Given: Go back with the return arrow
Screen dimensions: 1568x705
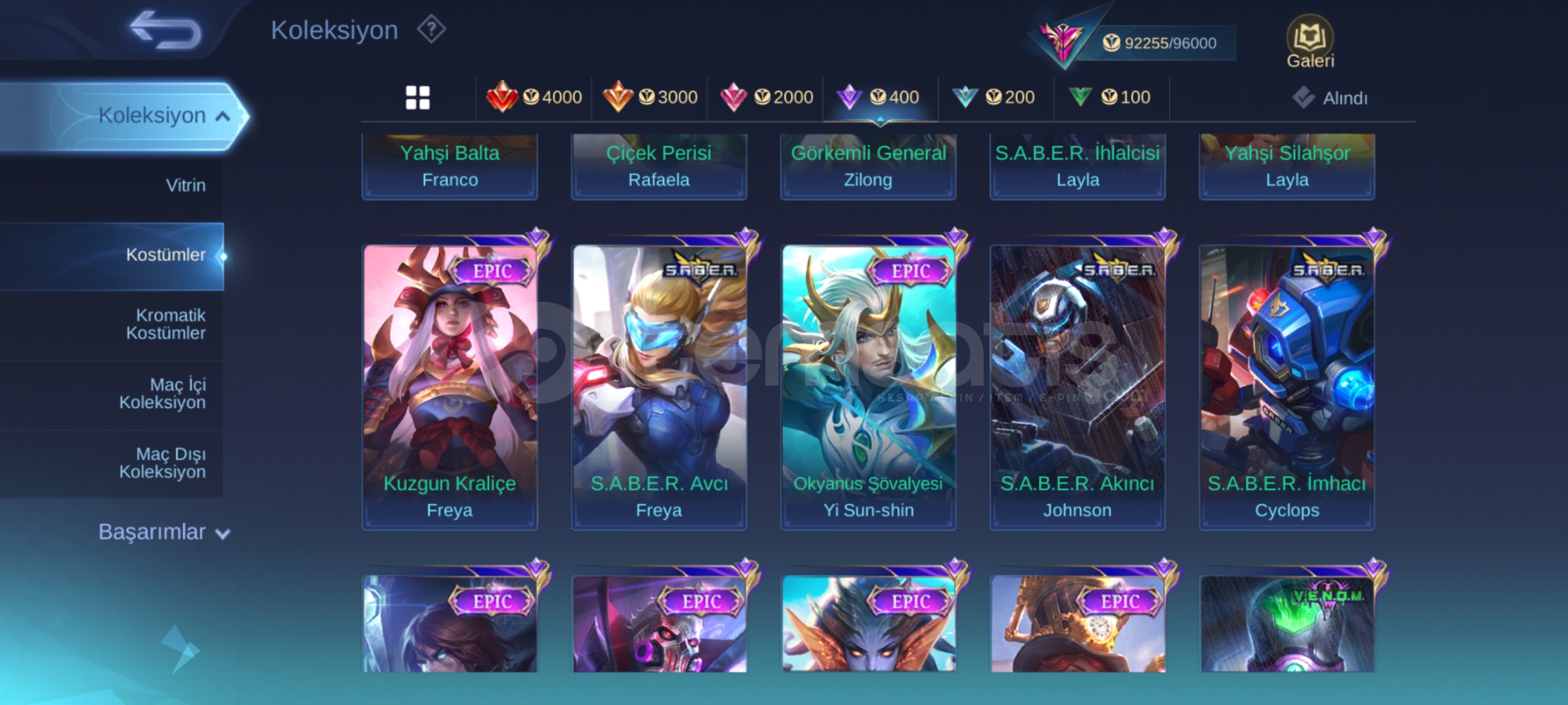Looking at the screenshot, I should point(165,30).
